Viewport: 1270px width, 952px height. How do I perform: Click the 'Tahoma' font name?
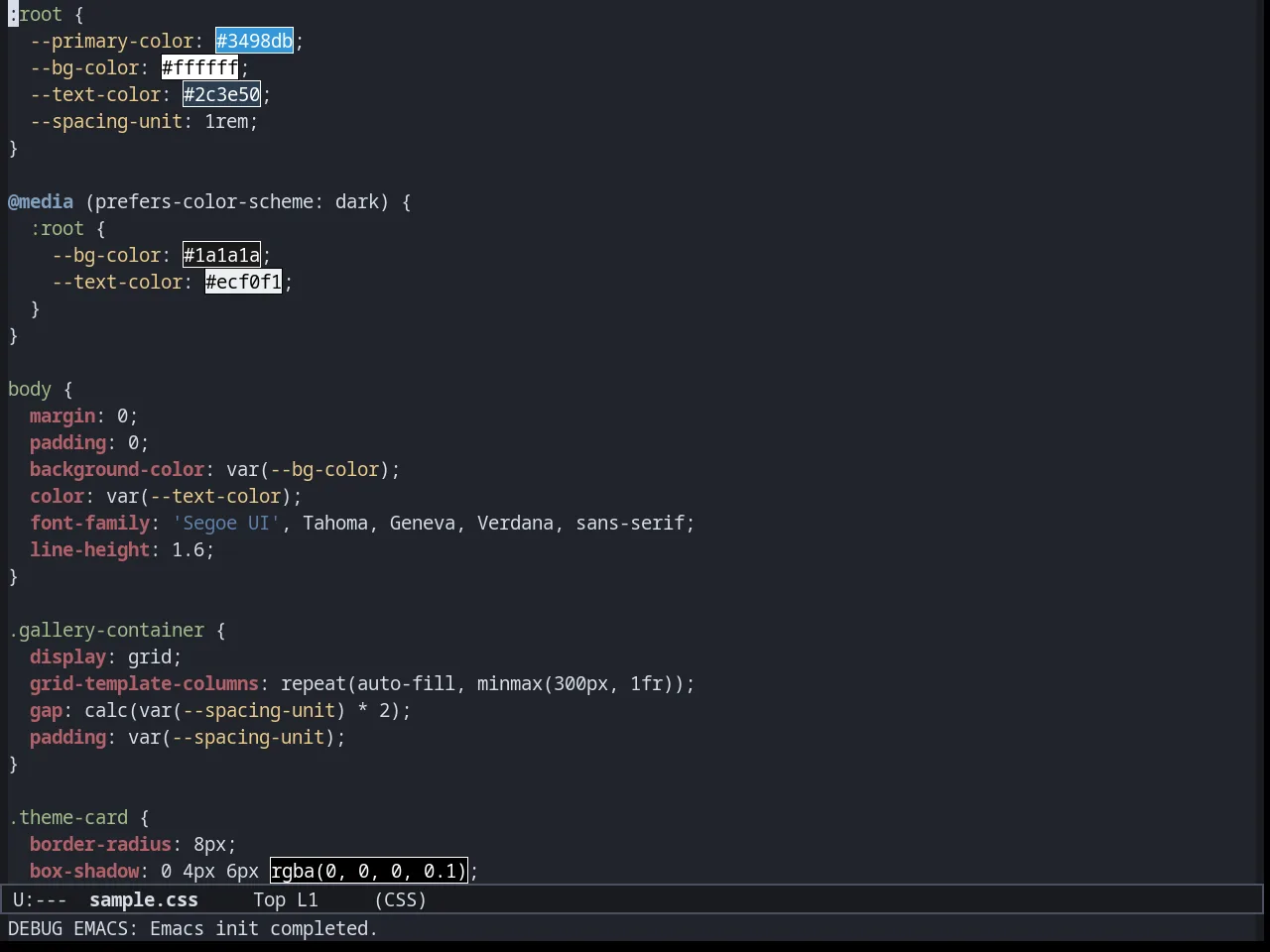335,523
